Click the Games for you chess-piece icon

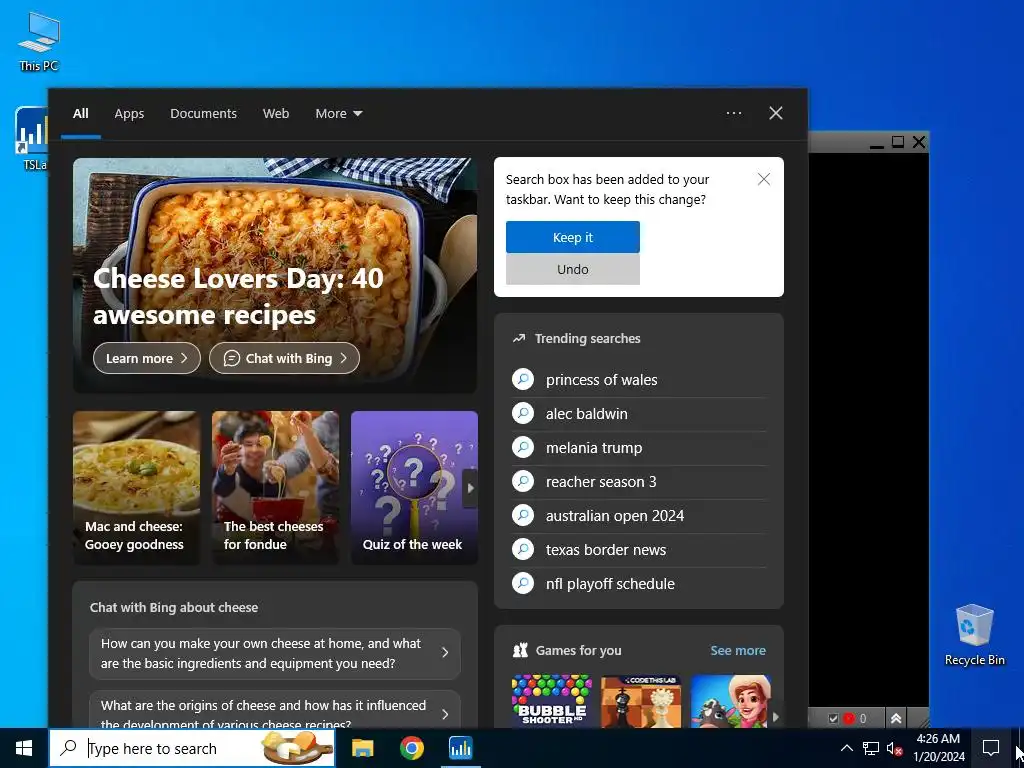(x=520, y=650)
